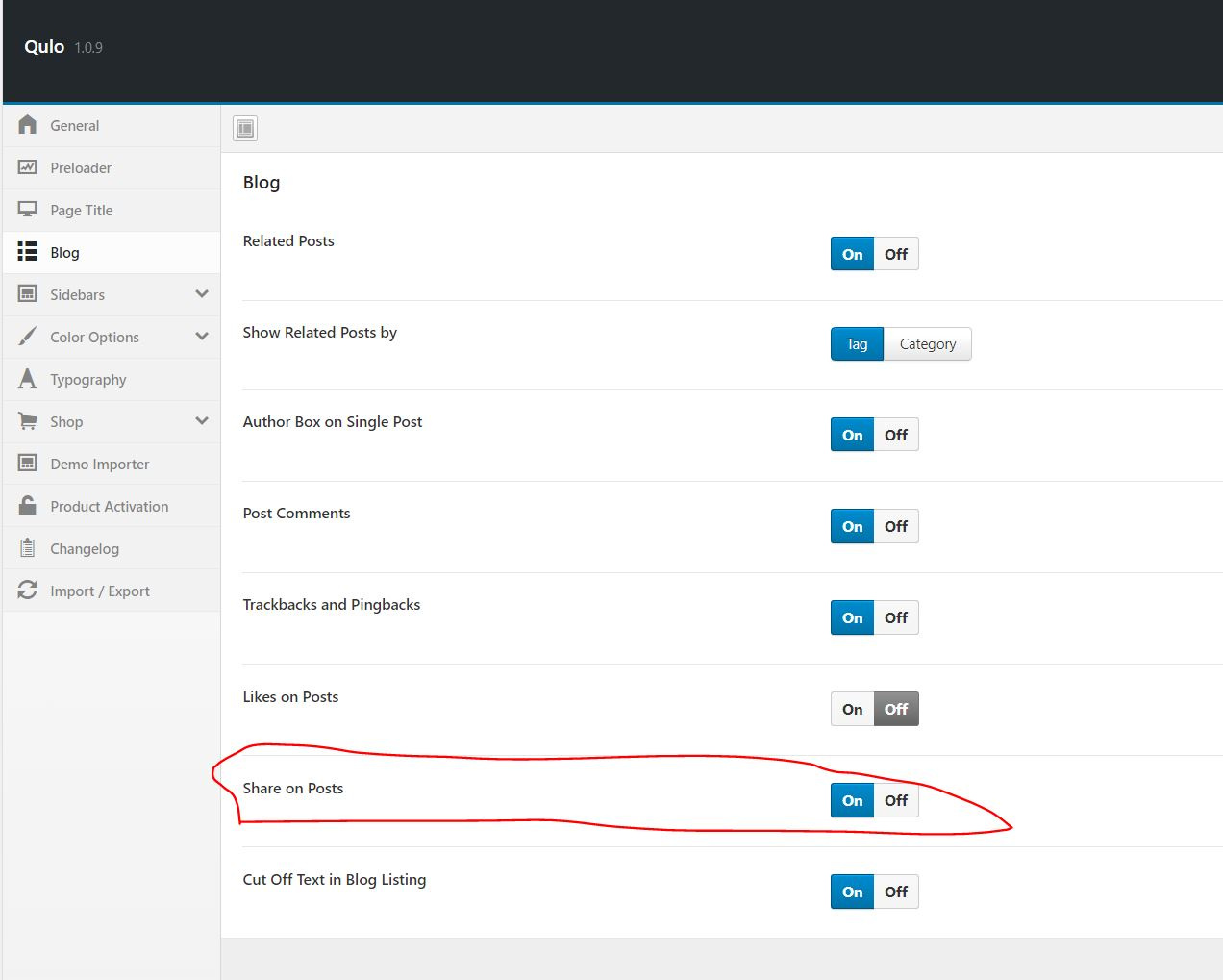This screenshot has height=980, width=1223.
Task: Click the expand all options icon
Action: pos(245,128)
